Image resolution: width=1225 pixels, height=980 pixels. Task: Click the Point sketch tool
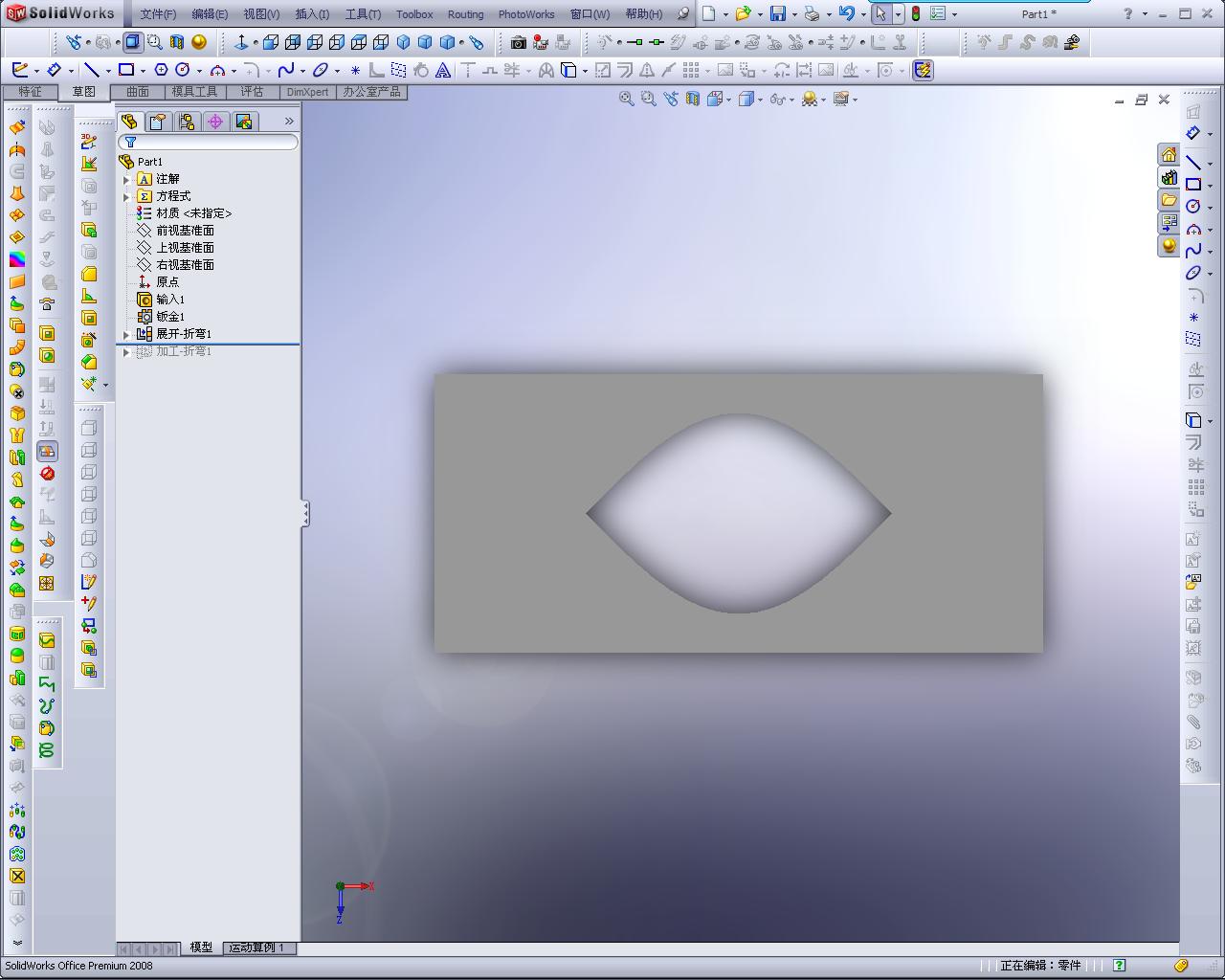[355, 70]
